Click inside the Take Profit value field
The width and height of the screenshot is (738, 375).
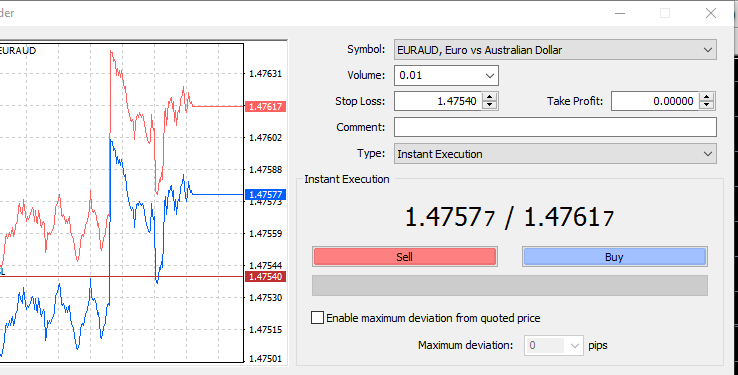click(x=656, y=101)
